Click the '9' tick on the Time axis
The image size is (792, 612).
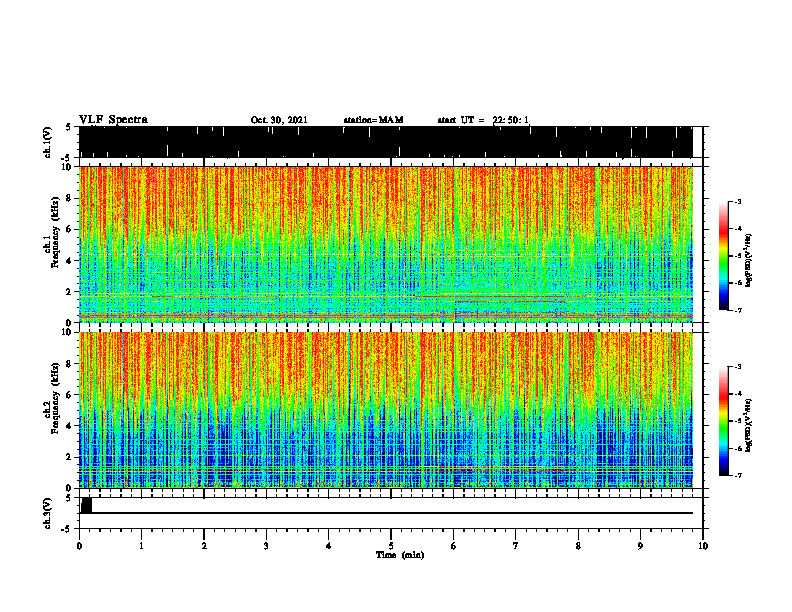point(640,546)
